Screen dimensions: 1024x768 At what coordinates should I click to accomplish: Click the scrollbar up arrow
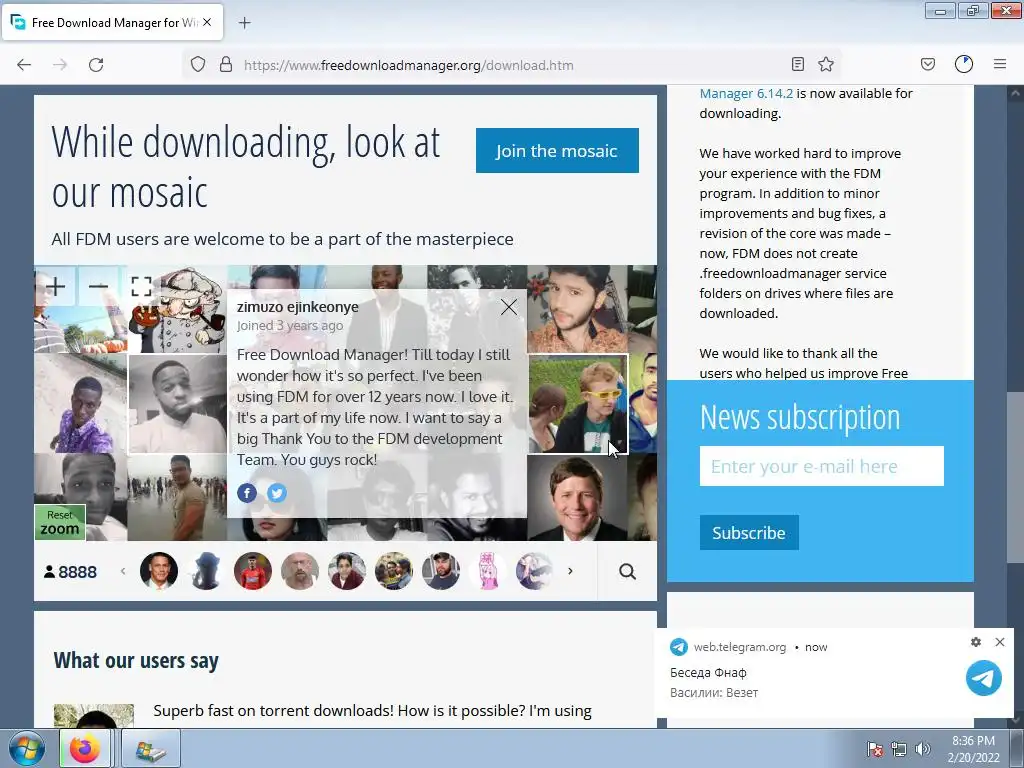point(1016,93)
